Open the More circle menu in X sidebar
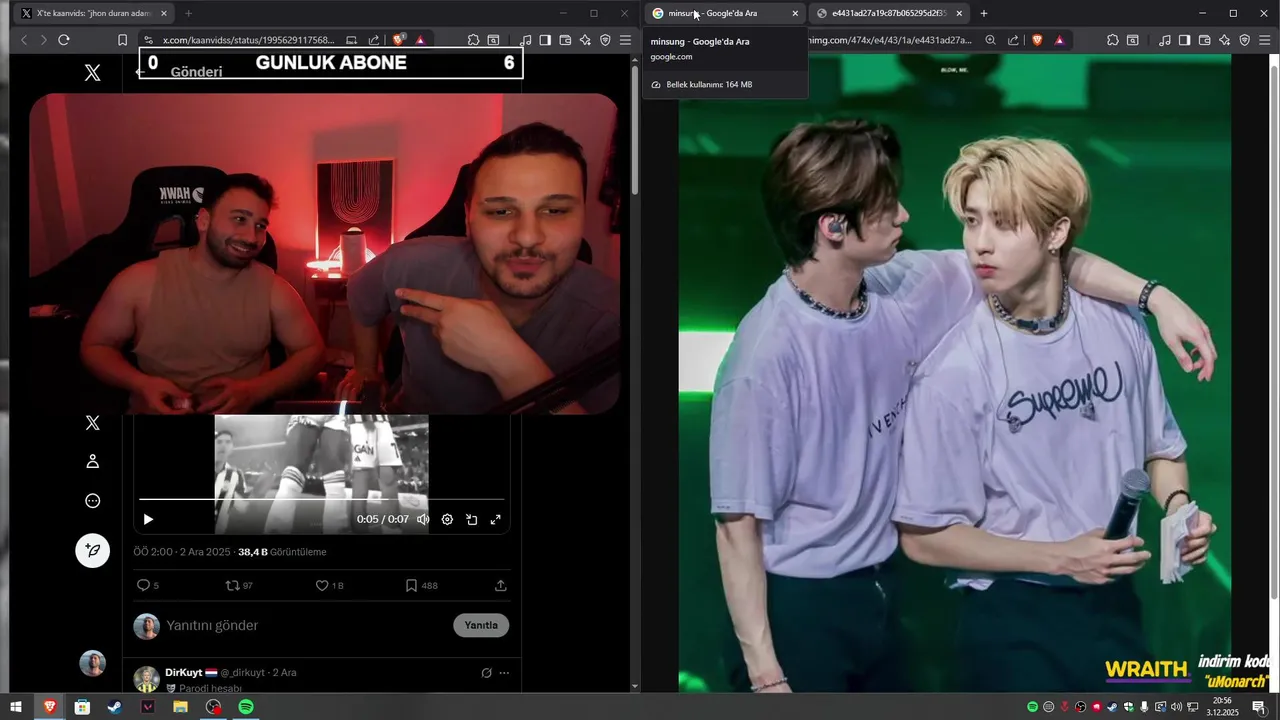This screenshot has height=720, width=1280. pyautogui.click(x=92, y=501)
